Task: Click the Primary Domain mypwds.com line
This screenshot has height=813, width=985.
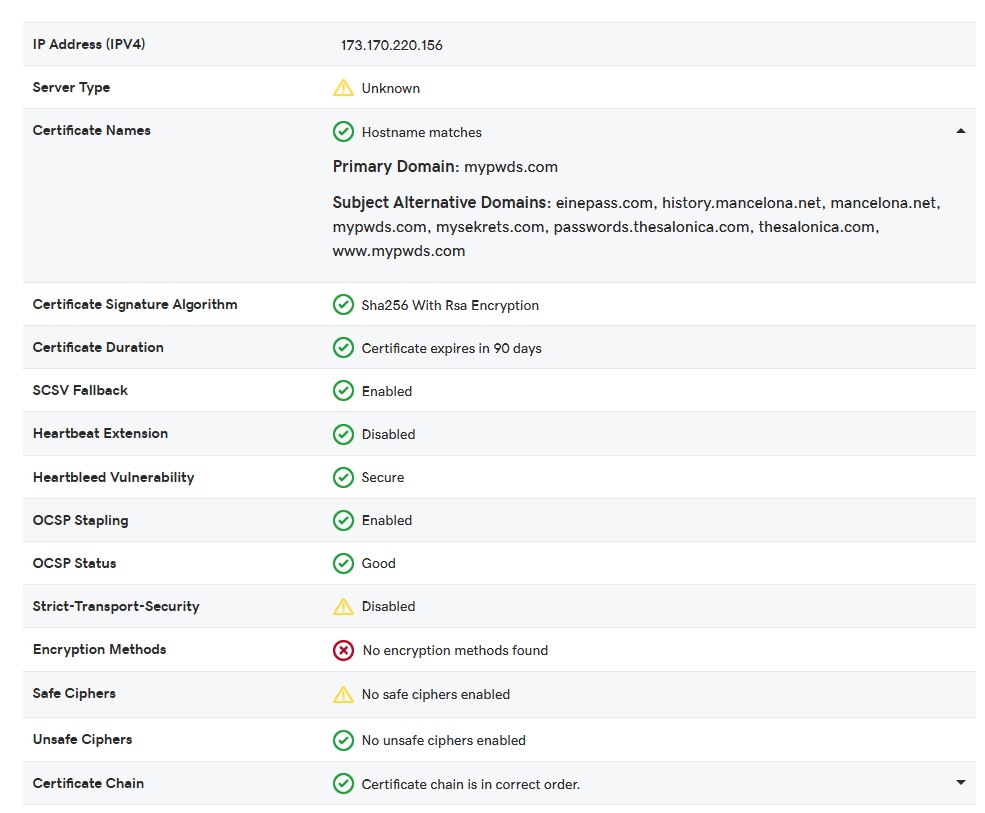Action: coord(445,166)
